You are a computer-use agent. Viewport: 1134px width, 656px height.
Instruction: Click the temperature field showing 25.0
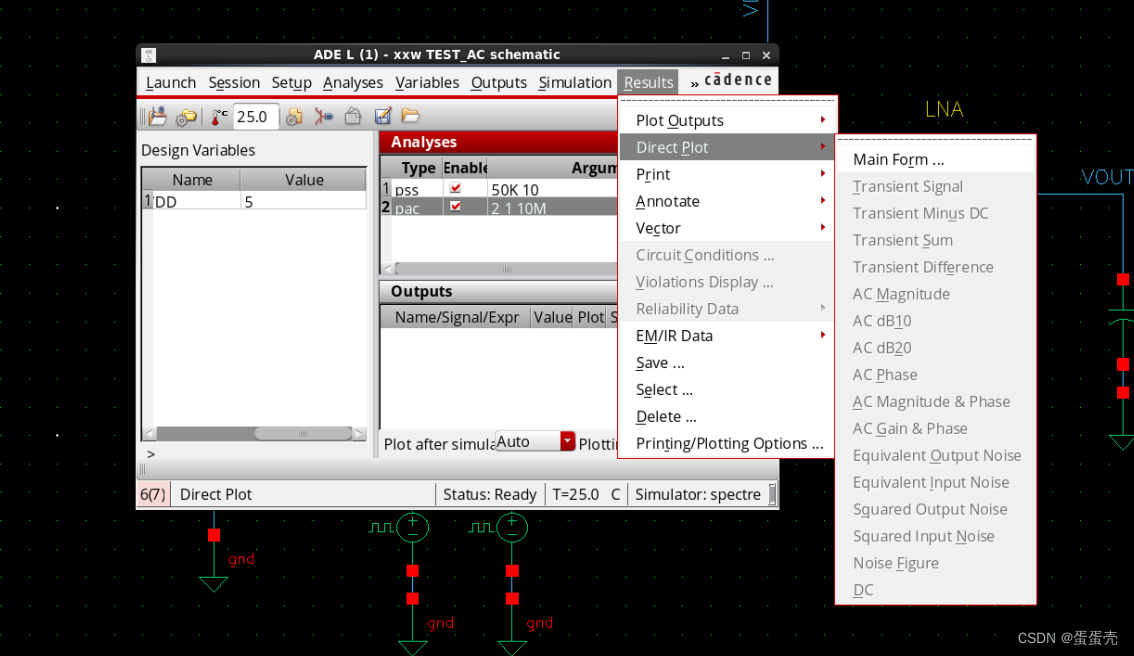[x=256, y=116]
